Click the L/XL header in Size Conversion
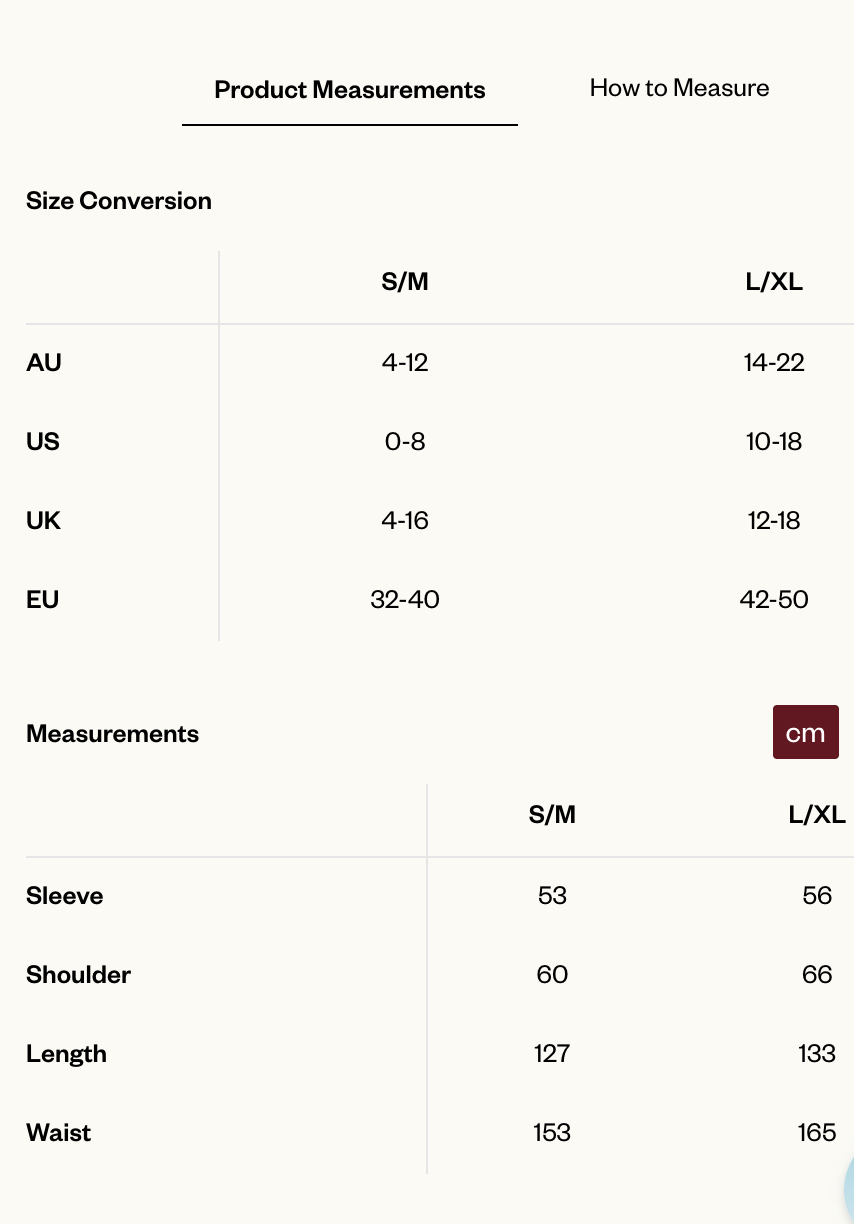The image size is (854, 1224). coord(774,282)
